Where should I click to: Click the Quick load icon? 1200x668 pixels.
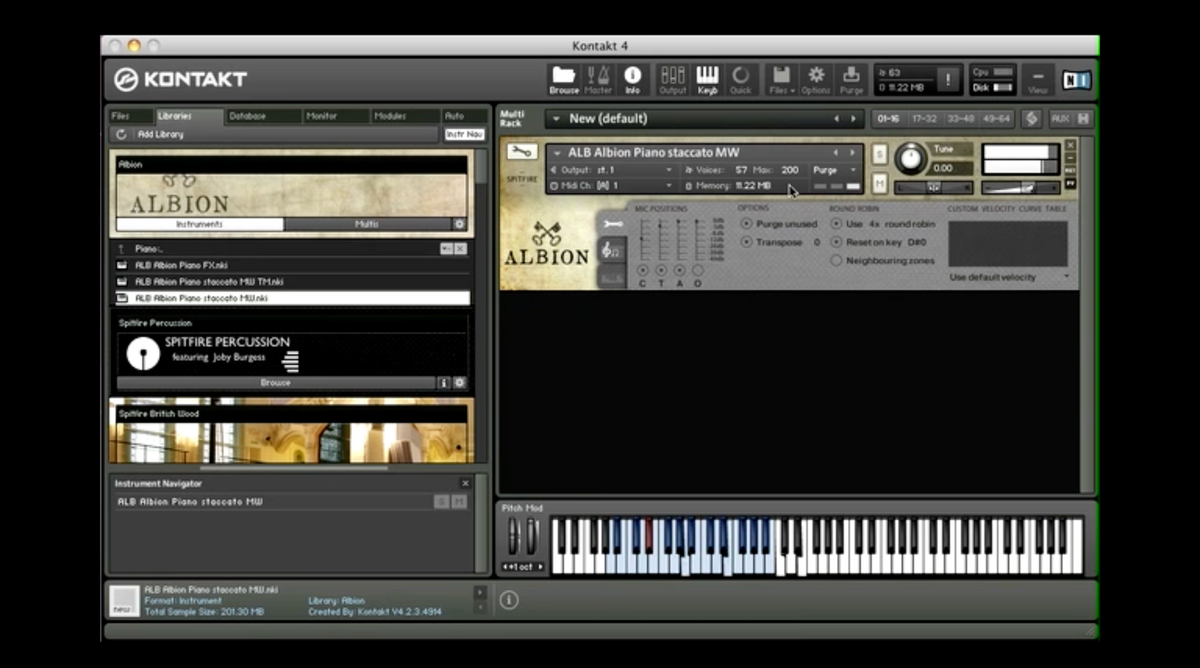tap(740, 78)
